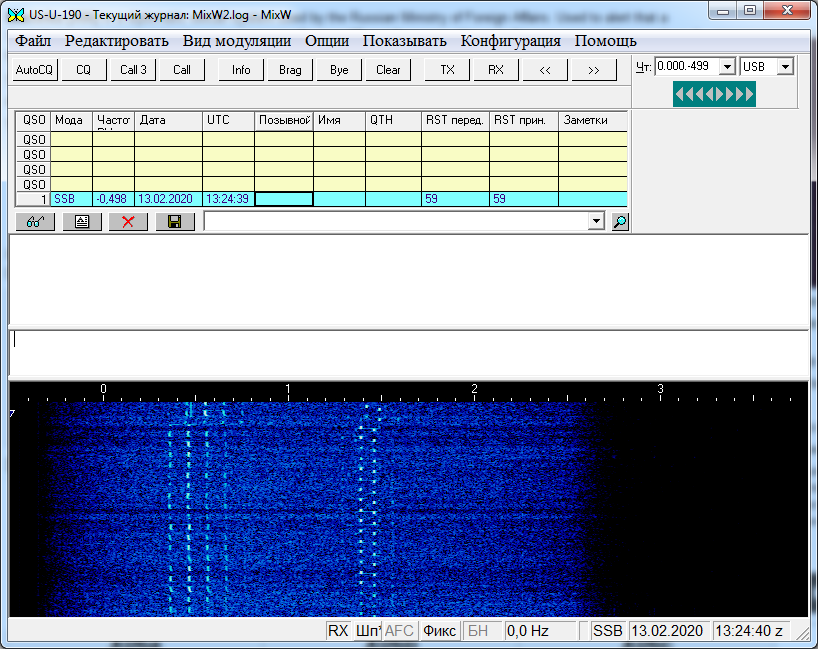Image resolution: width=818 pixels, height=649 pixels.
Task: Click inside the transmit text window with the cursor
Action: tap(409, 352)
